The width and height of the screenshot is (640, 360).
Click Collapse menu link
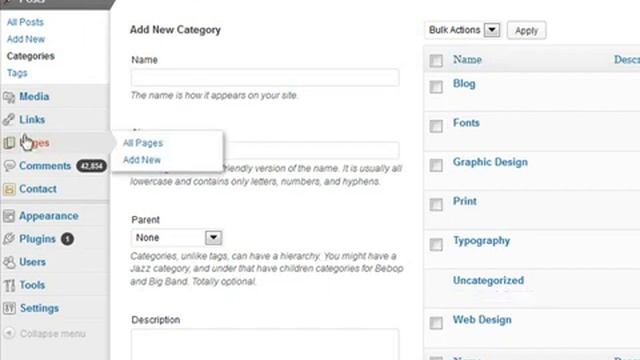pyautogui.click(x=53, y=334)
